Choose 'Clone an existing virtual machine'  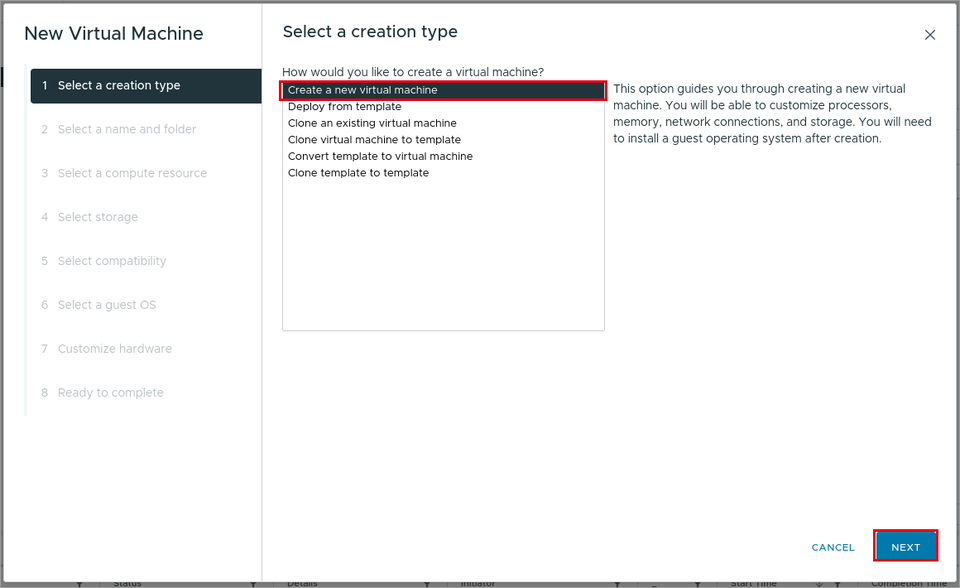click(x=443, y=123)
